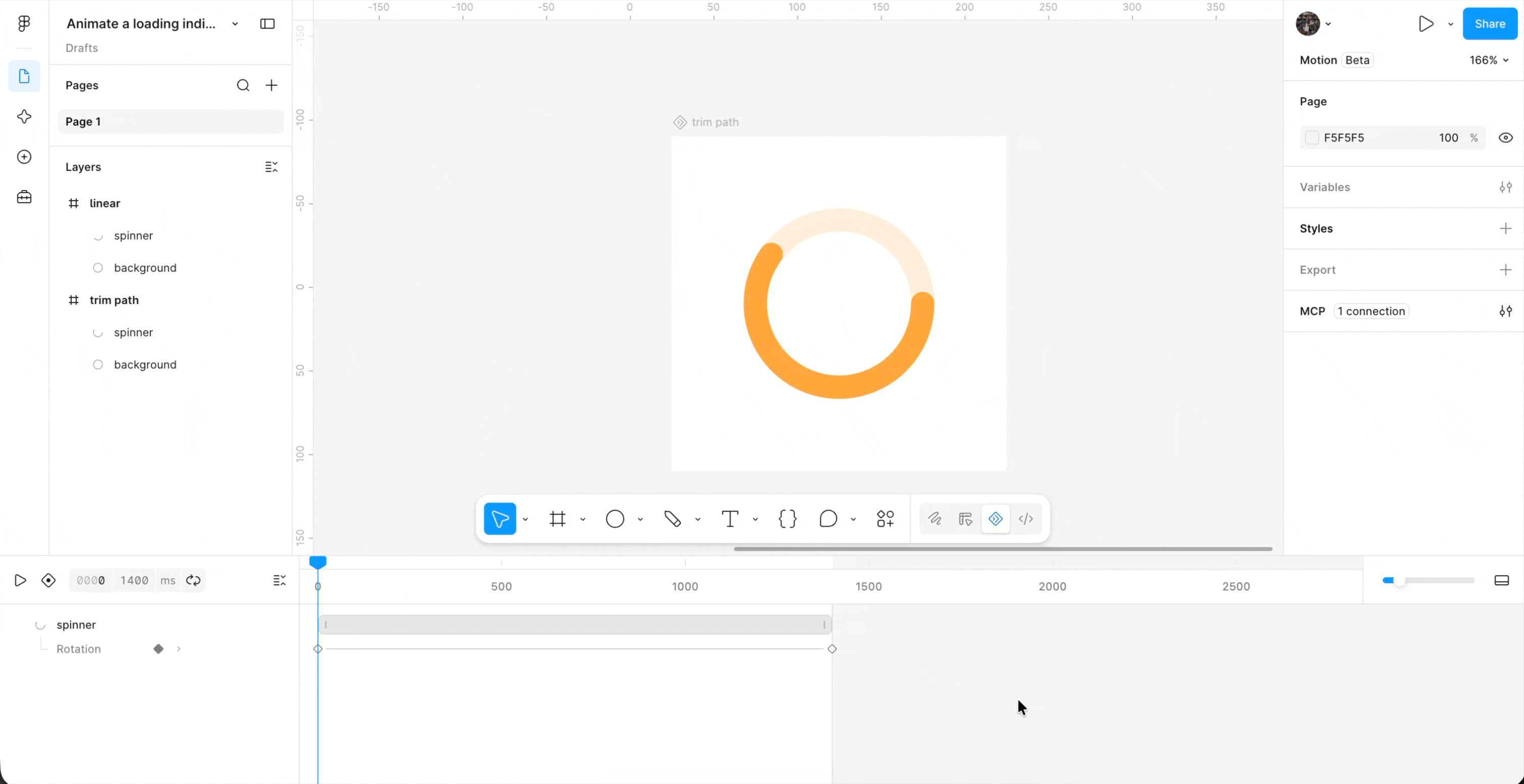Image resolution: width=1524 pixels, height=784 pixels.
Task: Click the 1400 duration field
Action: point(134,581)
